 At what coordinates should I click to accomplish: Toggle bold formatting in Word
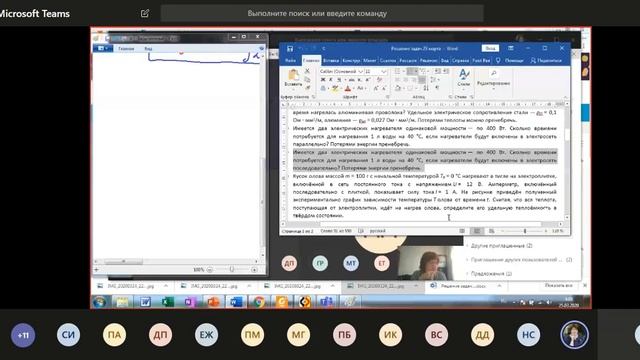(323, 80)
